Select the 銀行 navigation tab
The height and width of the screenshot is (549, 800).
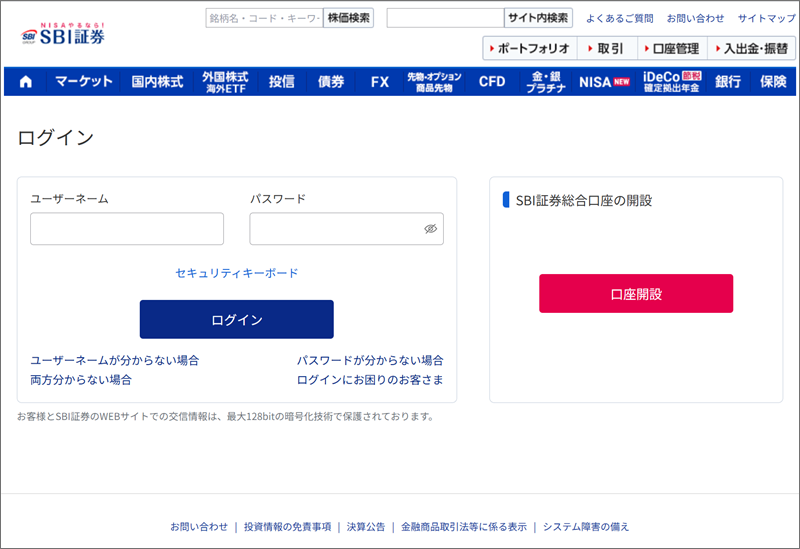click(x=728, y=82)
